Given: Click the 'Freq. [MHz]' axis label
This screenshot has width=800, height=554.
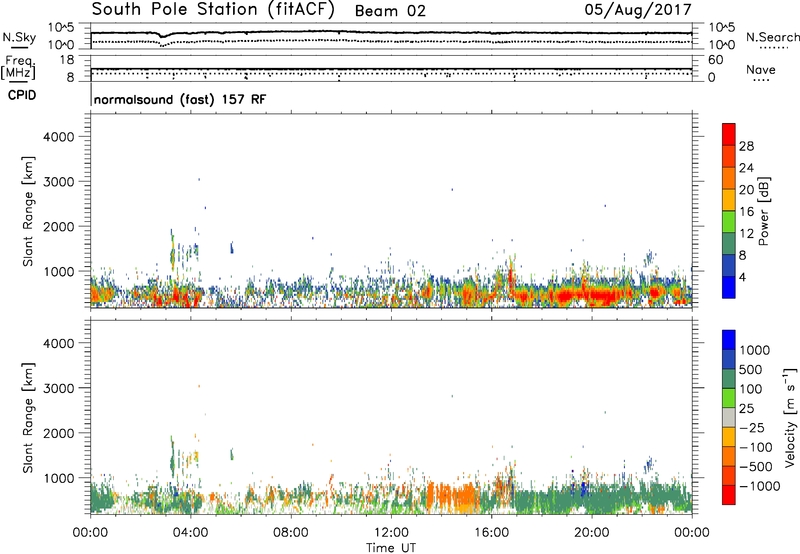Looking at the screenshot, I should [18, 67].
